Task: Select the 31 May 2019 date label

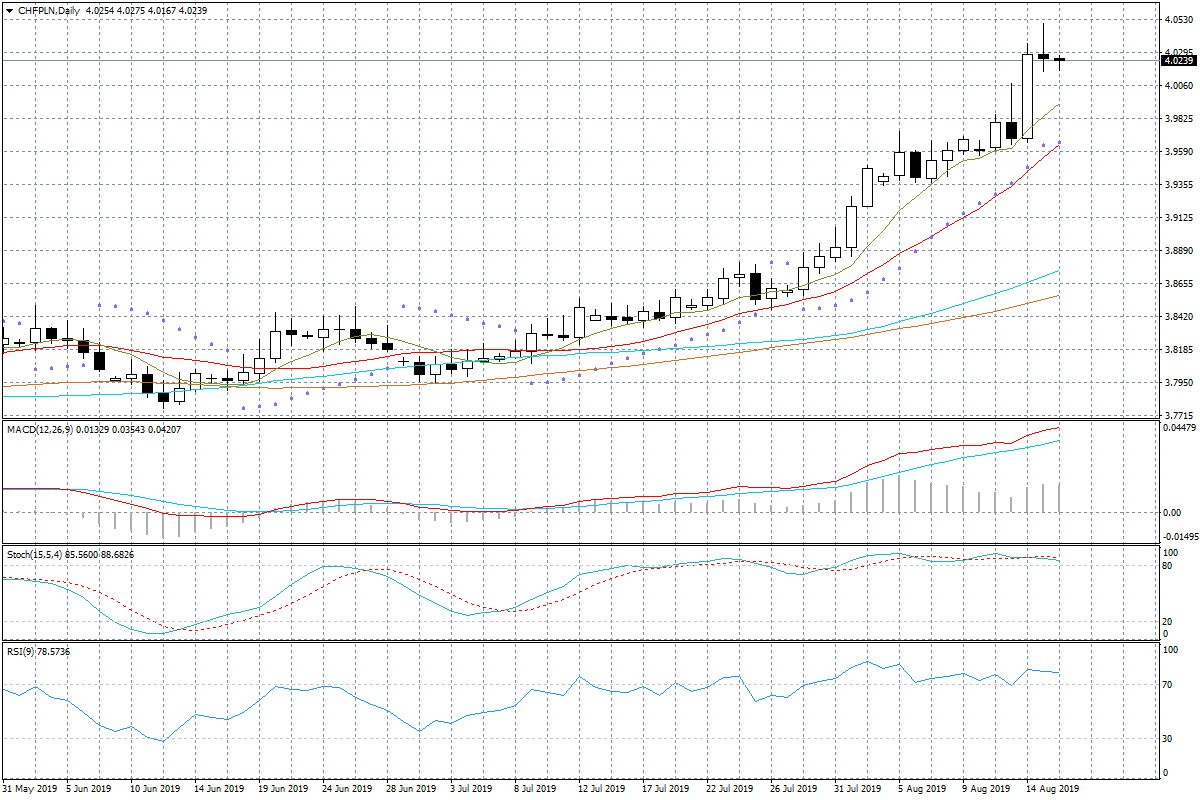Action: pyautogui.click(x=30, y=789)
